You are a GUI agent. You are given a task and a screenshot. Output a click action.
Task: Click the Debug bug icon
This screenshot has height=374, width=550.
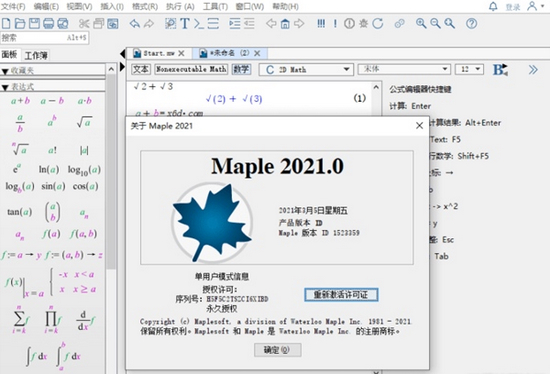click(x=363, y=24)
